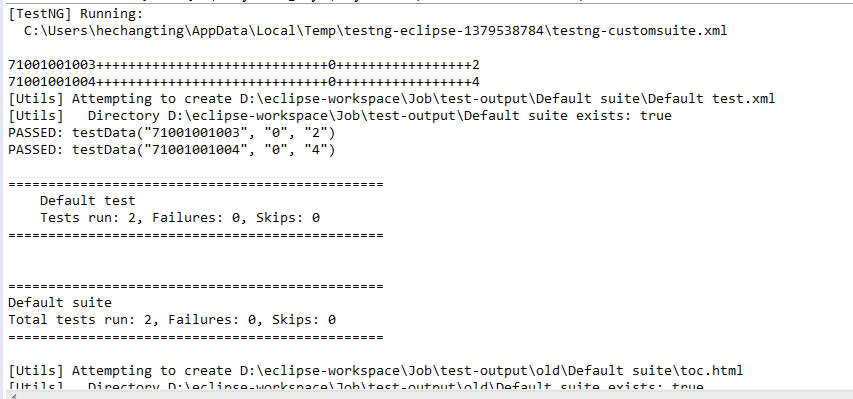The height and width of the screenshot is (399, 853).
Task: Click the '[TestNG] Running:' console line
Action: 76,14
